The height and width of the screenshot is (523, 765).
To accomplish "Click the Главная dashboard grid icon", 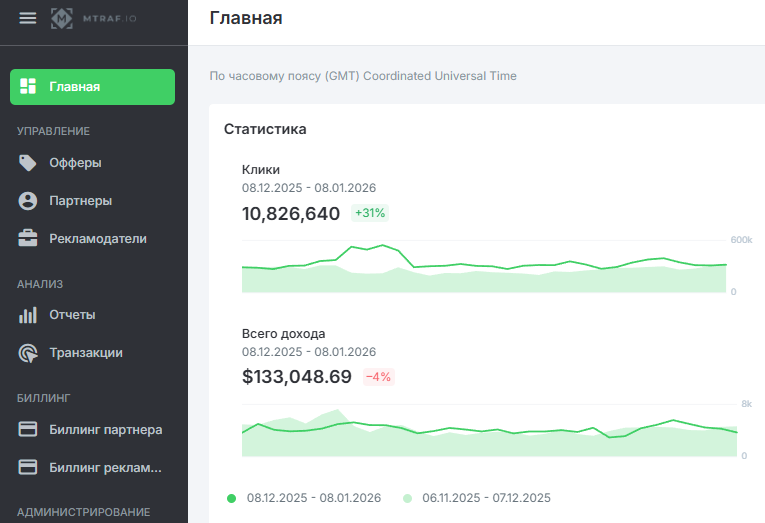I will coord(29,86).
